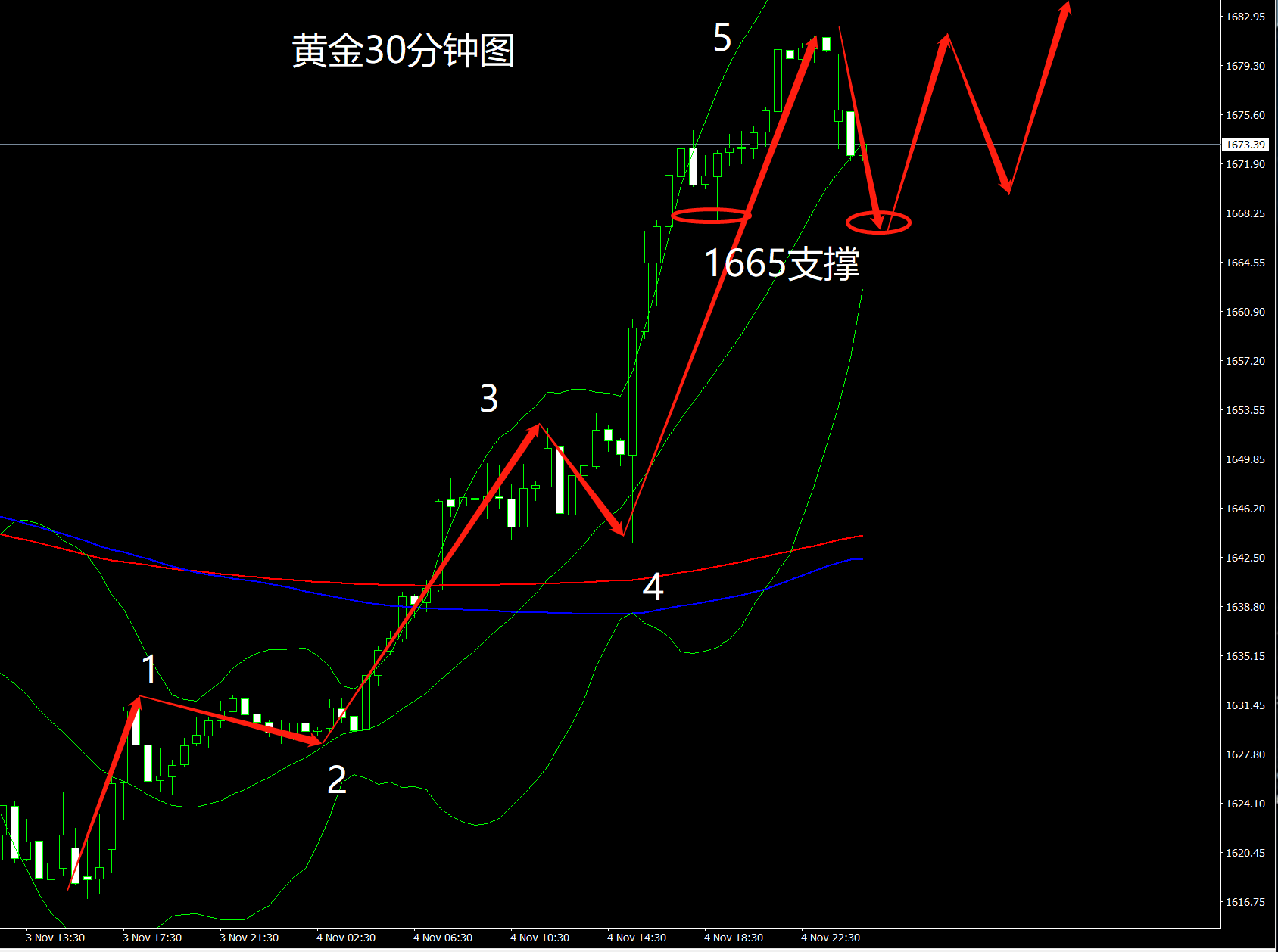This screenshot has height=952, width=1278.
Task: Click the 1660.90 price axis label
Action: click(1245, 312)
